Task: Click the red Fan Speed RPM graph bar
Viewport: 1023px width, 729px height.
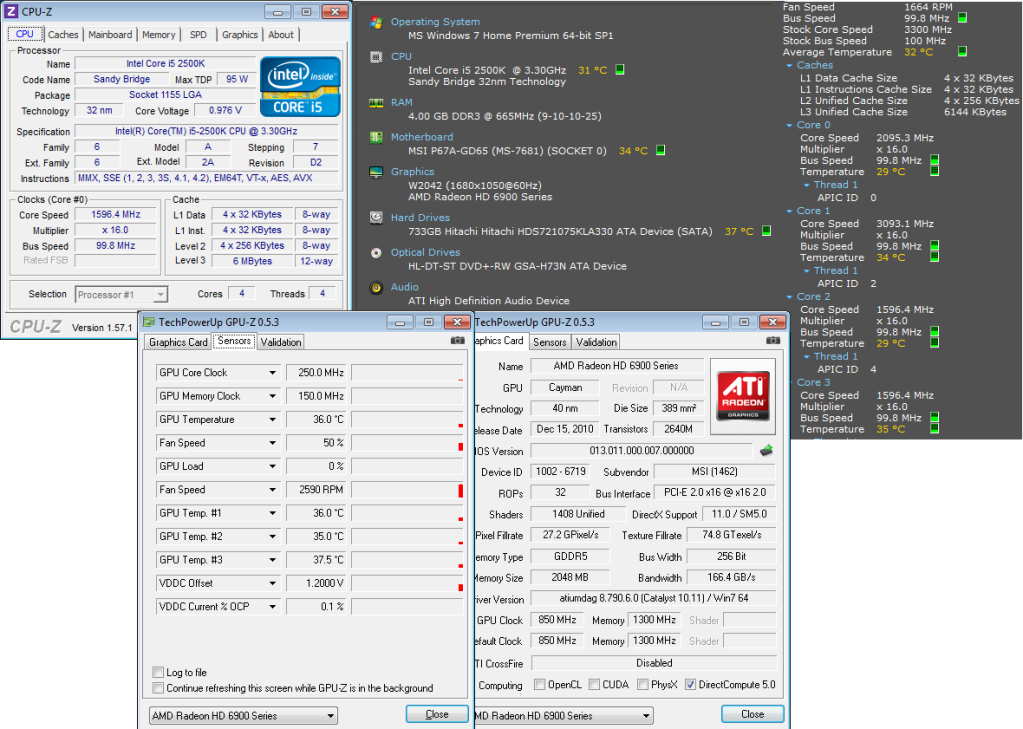Action: coord(460,490)
